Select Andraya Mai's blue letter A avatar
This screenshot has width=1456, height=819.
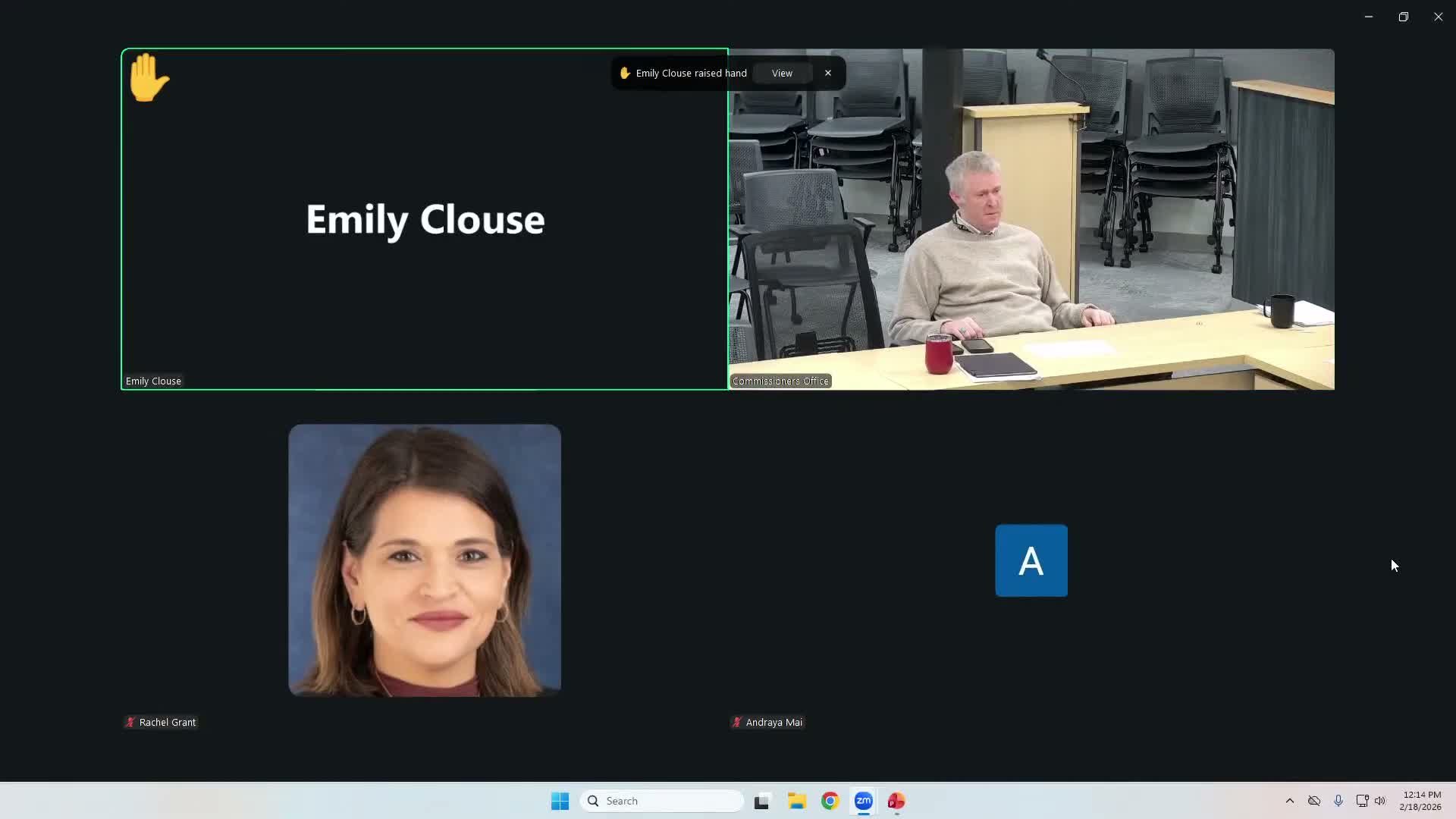1031,560
